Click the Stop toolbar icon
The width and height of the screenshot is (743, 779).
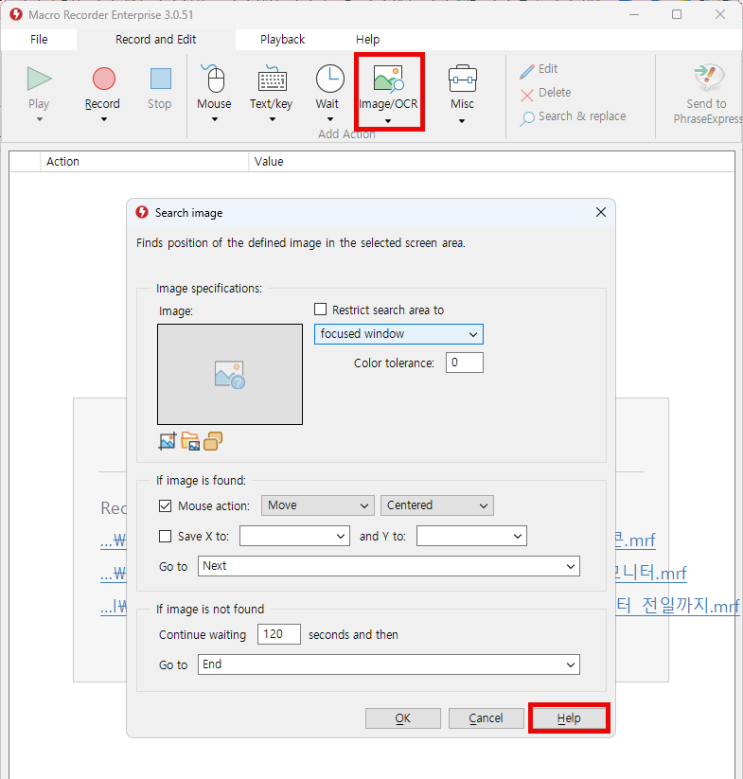tap(160, 79)
